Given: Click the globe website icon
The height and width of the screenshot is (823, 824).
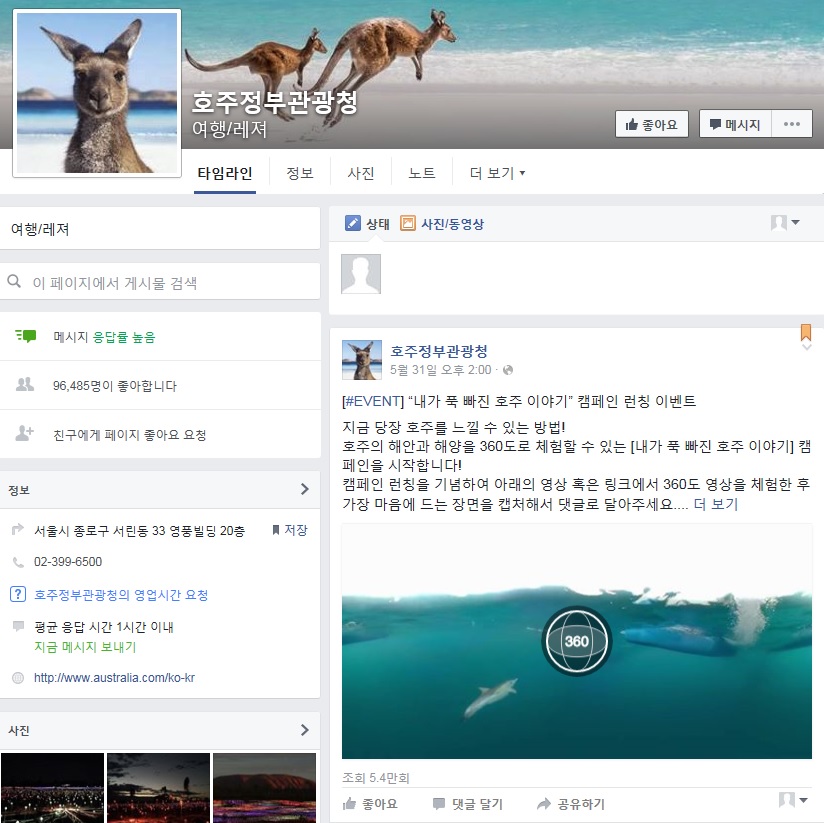Looking at the screenshot, I should (18, 678).
